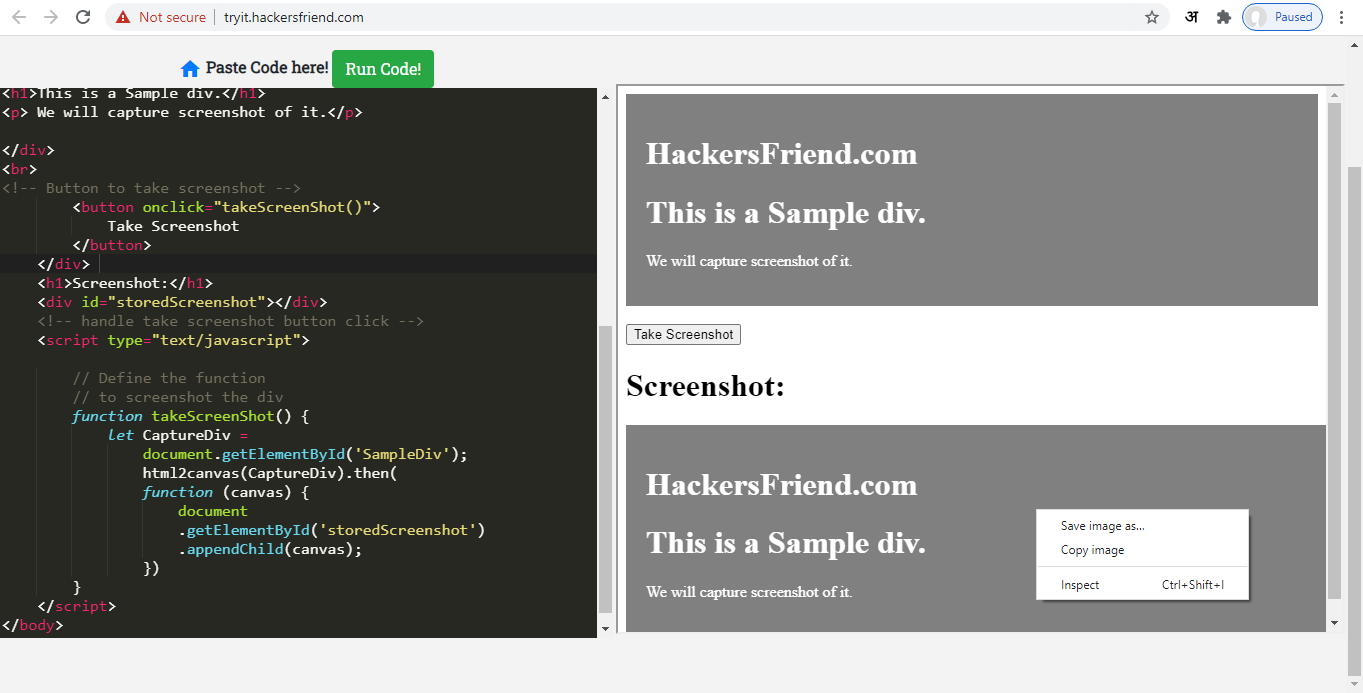Click the script type="text/javascript" code line

173,340
